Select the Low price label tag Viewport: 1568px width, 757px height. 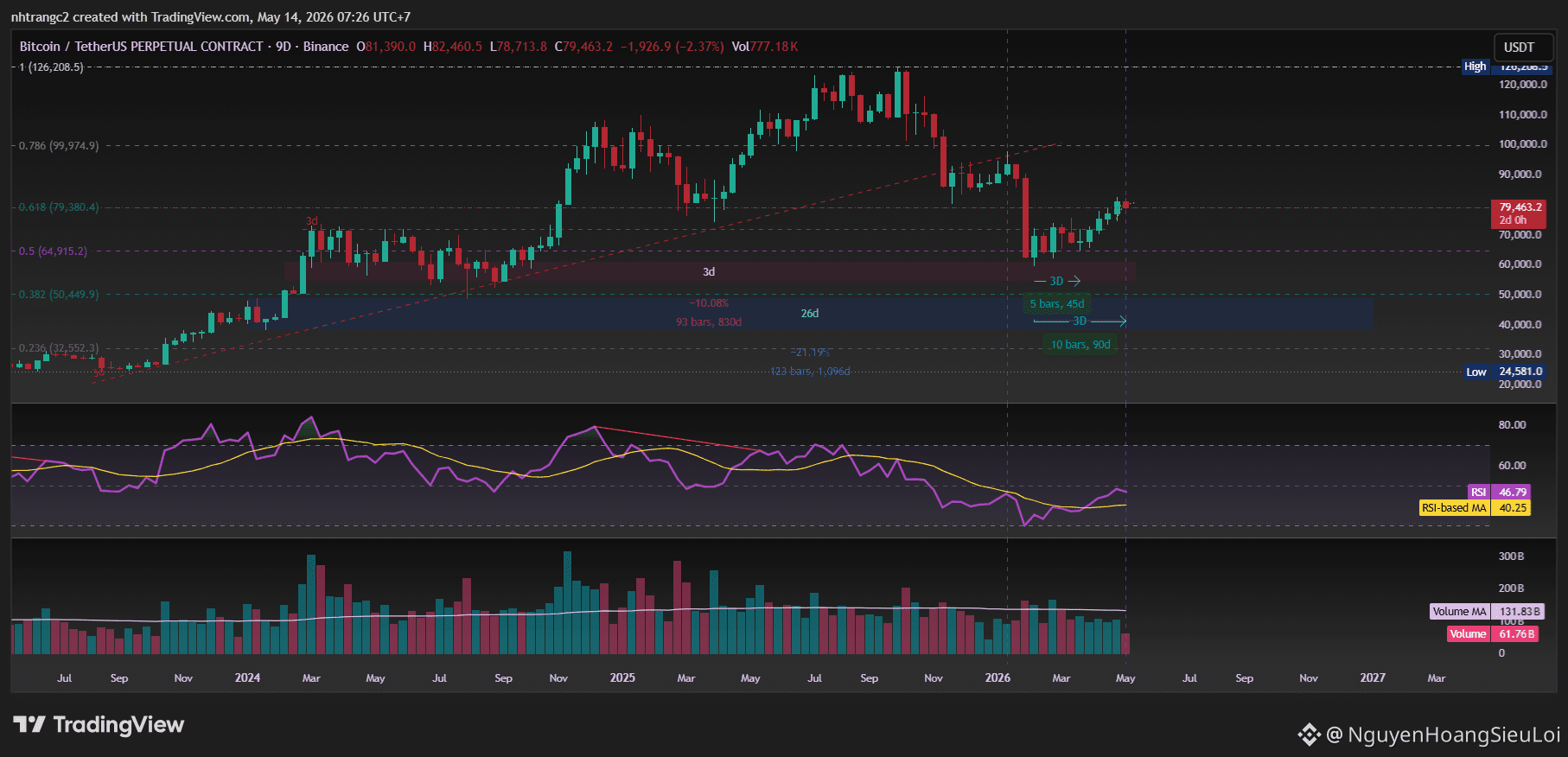point(1476,372)
